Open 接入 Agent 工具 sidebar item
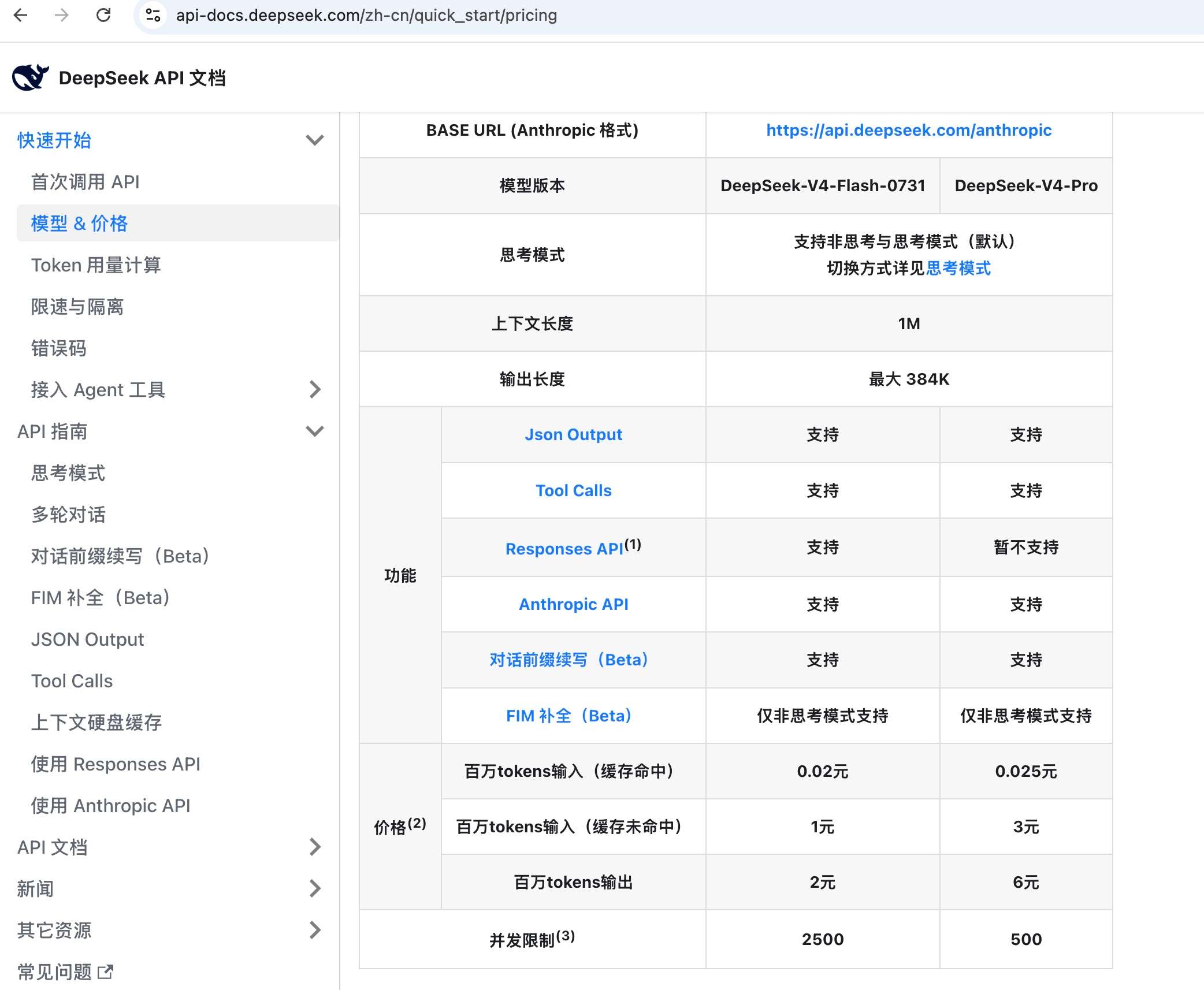Screen dimensions: 1204x990 point(98,390)
